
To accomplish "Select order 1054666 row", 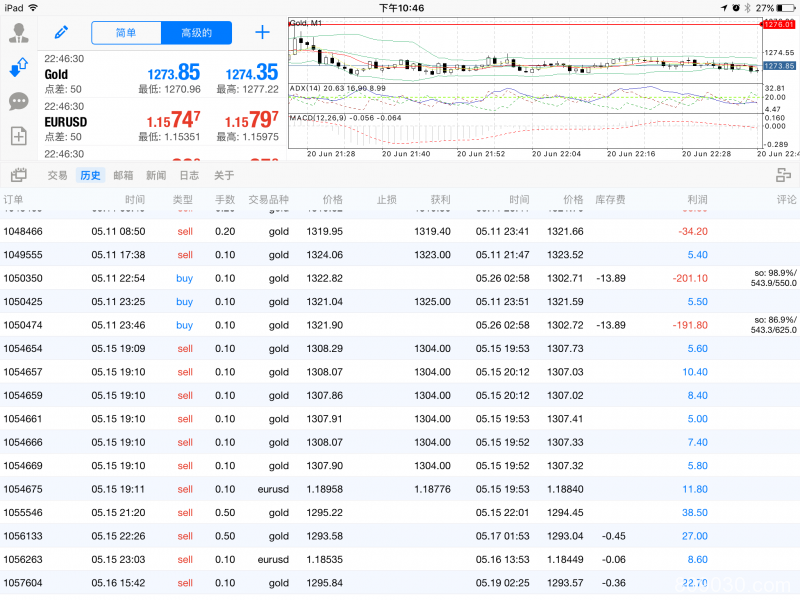I will point(400,442).
